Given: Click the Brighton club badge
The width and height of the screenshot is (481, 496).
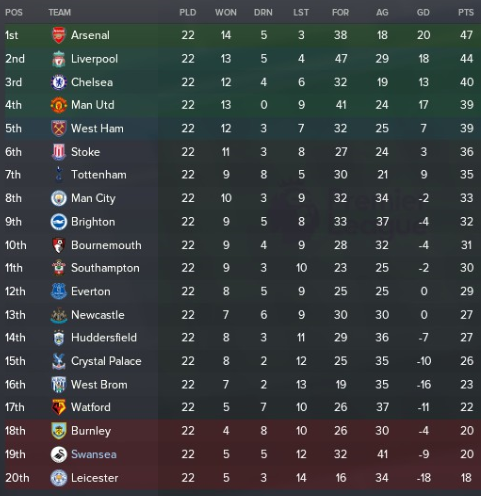Looking at the screenshot, I should 59,222.
